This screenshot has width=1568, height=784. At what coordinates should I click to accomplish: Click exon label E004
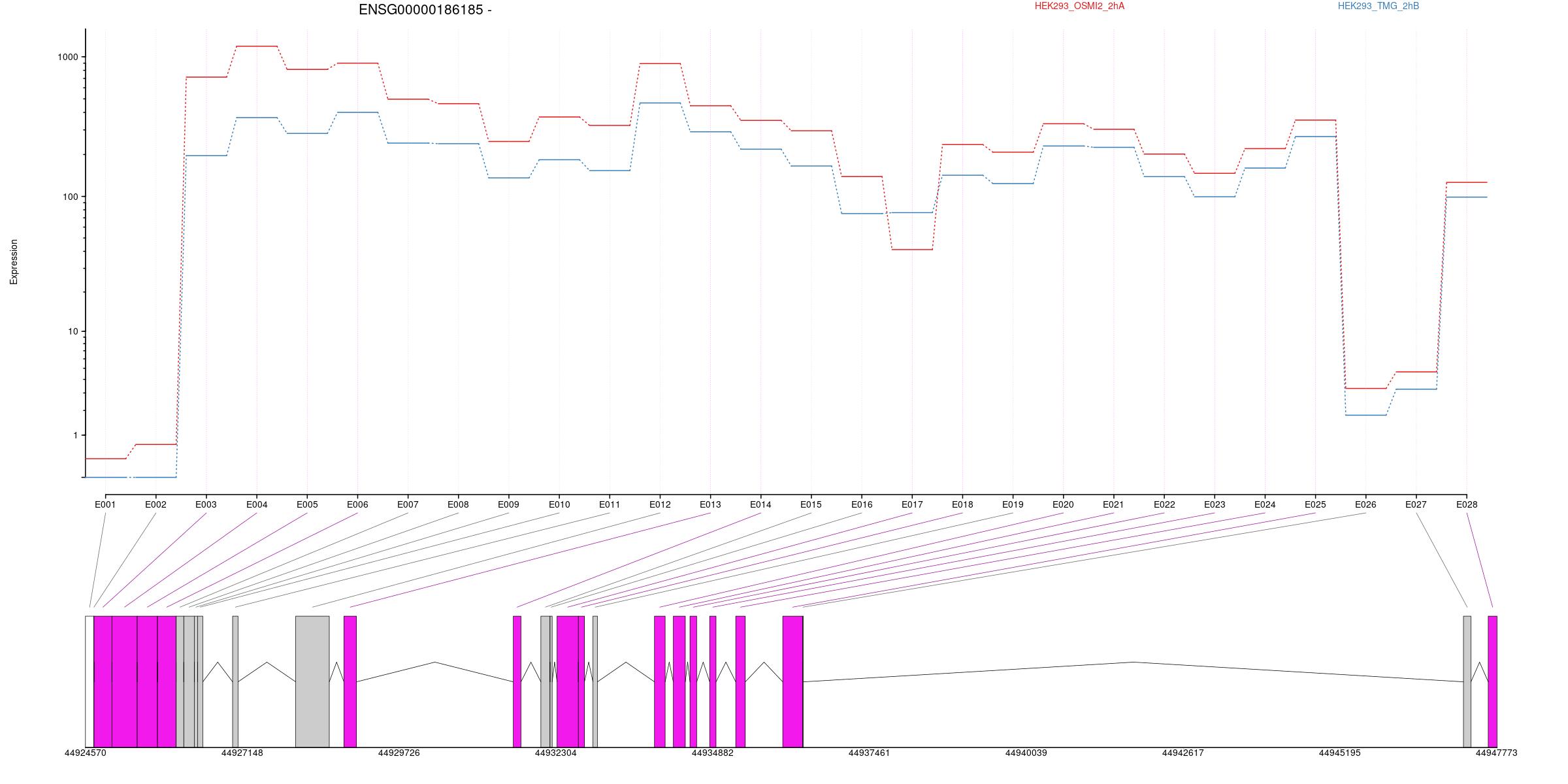(257, 504)
